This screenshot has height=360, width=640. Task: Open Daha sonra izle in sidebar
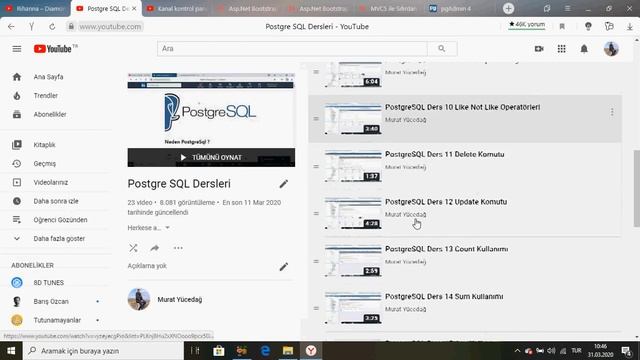point(56,201)
